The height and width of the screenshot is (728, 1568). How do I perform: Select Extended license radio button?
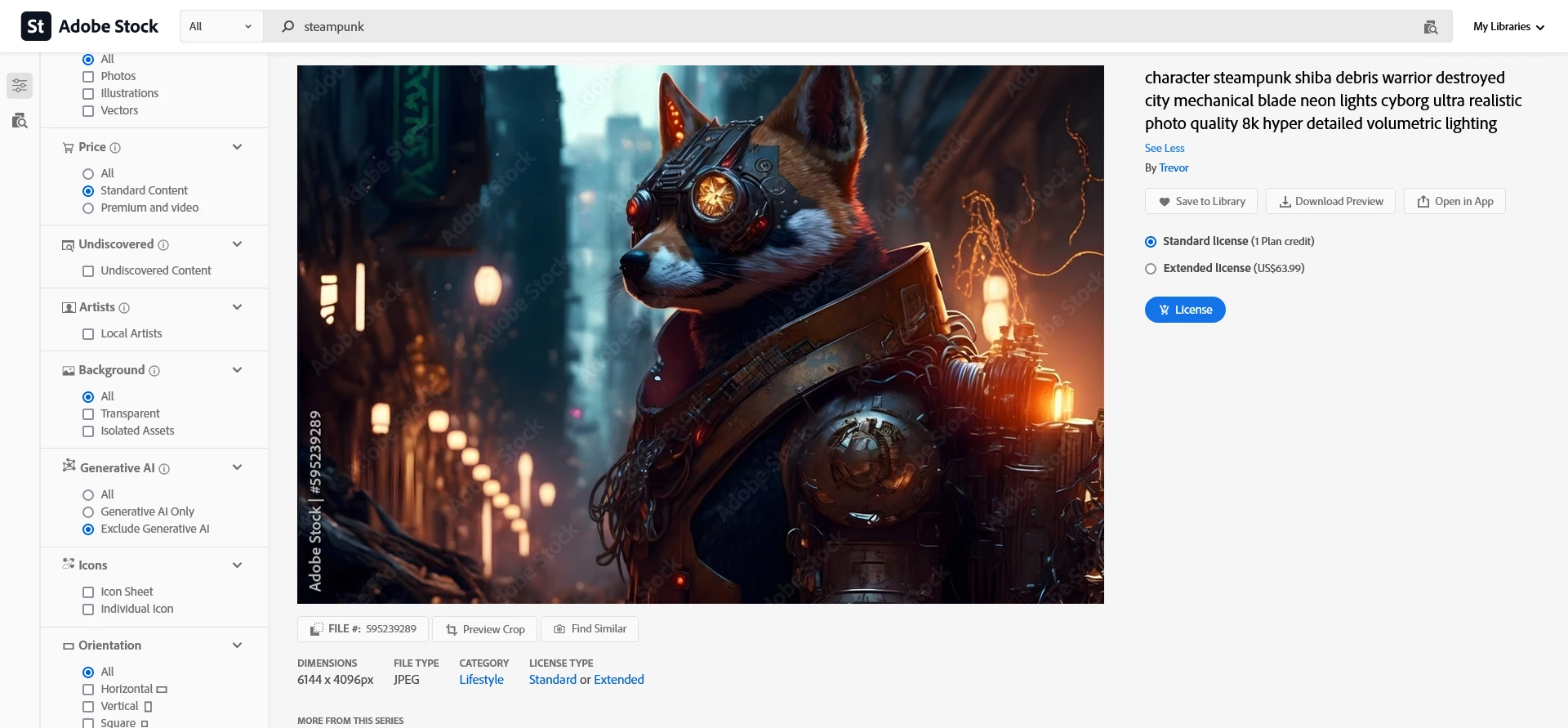[1151, 269]
